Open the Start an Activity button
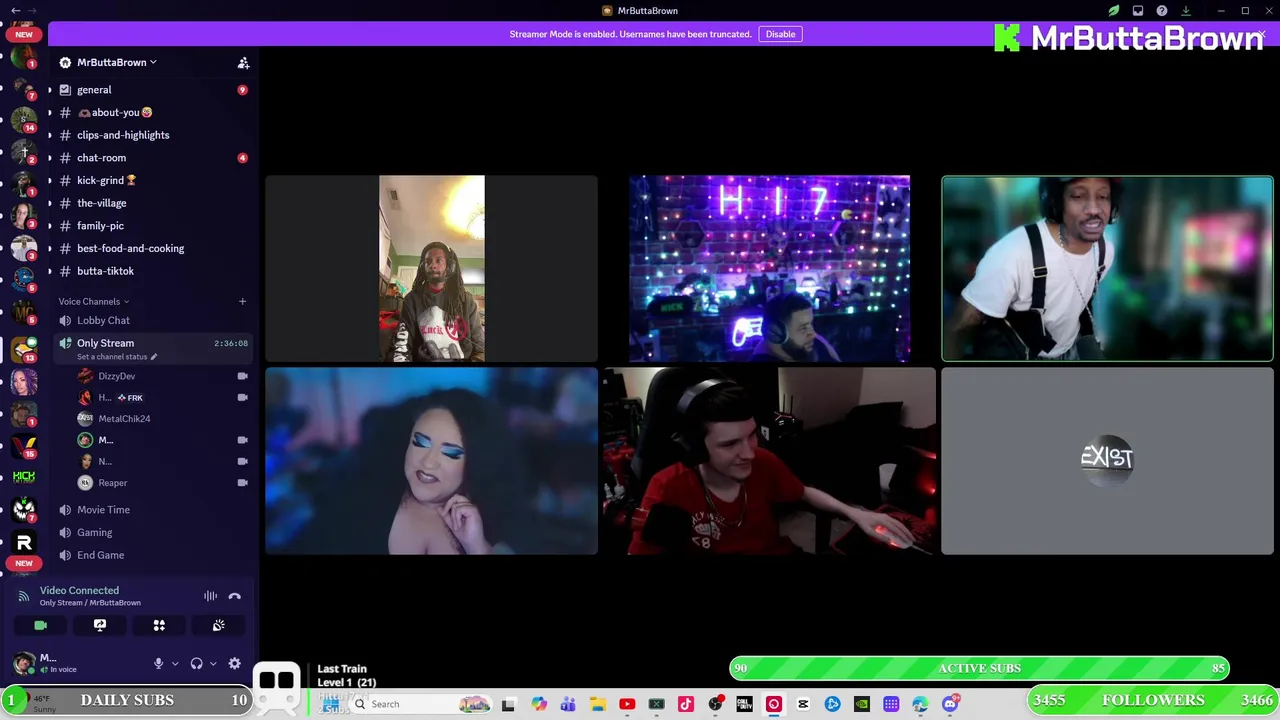 pyautogui.click(x=159, y=625)
